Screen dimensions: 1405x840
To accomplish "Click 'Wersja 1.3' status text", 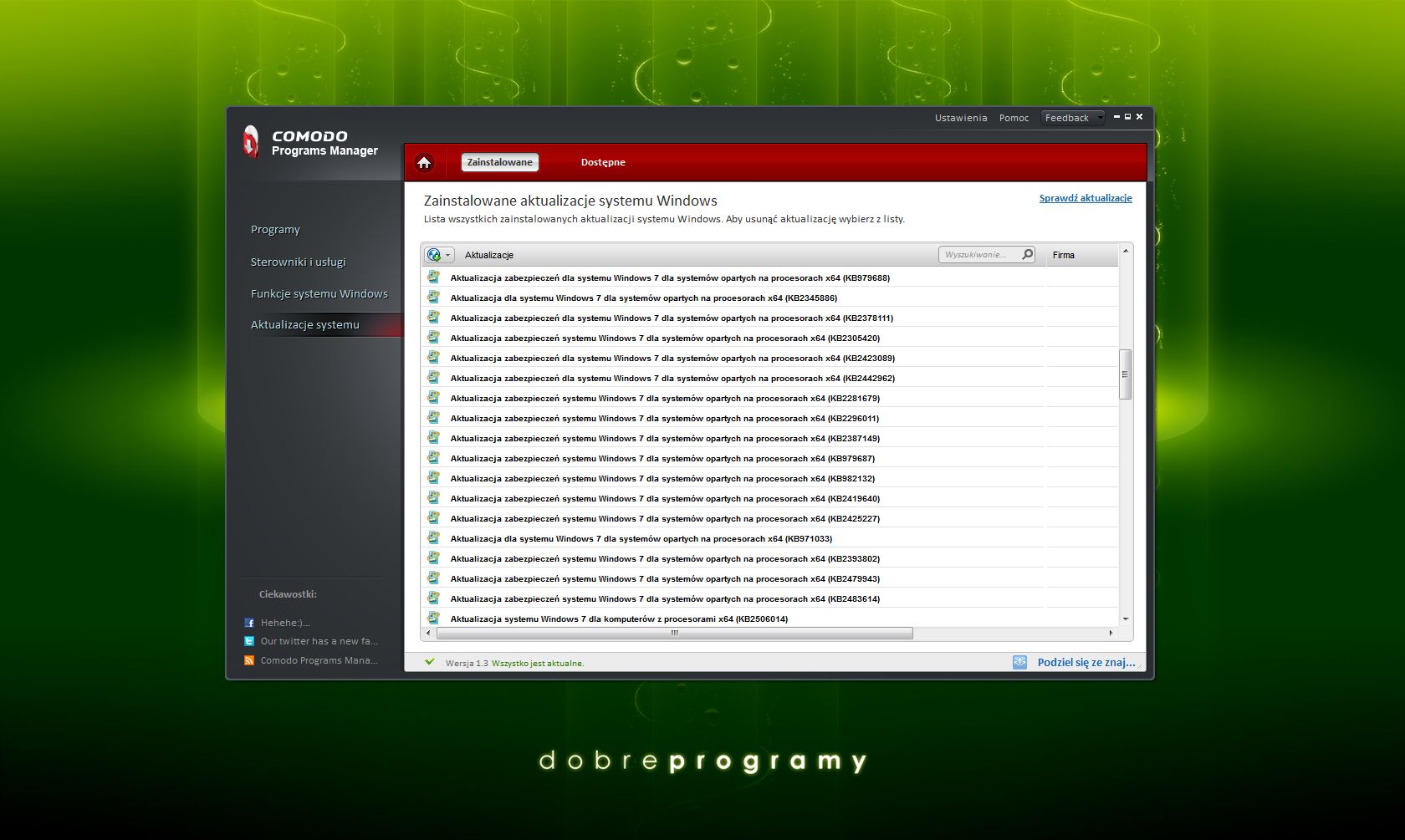I will (x=467, y=663).
